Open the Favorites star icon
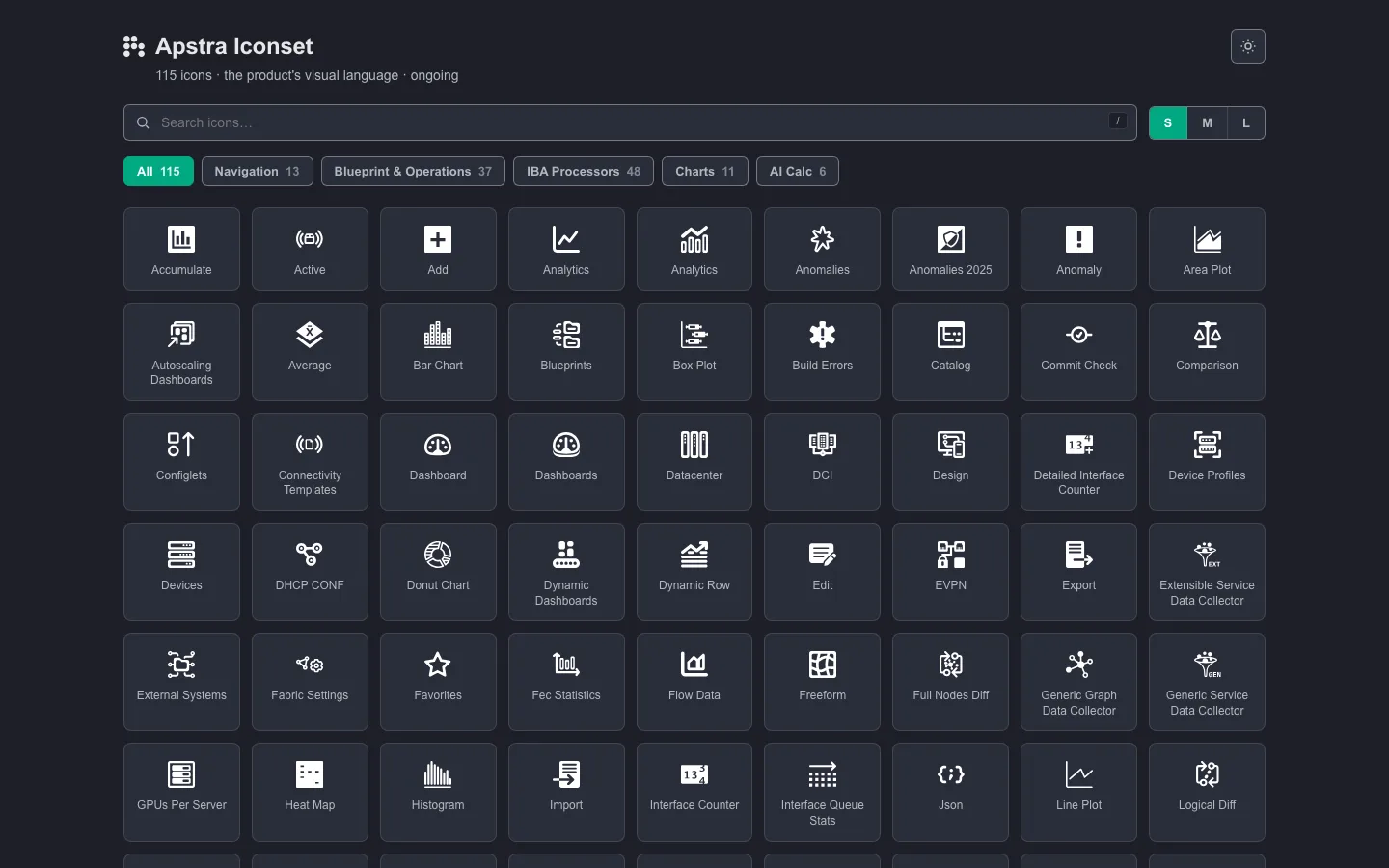Viewport: 1389px width, 868px height. click(x=438, y=682)
